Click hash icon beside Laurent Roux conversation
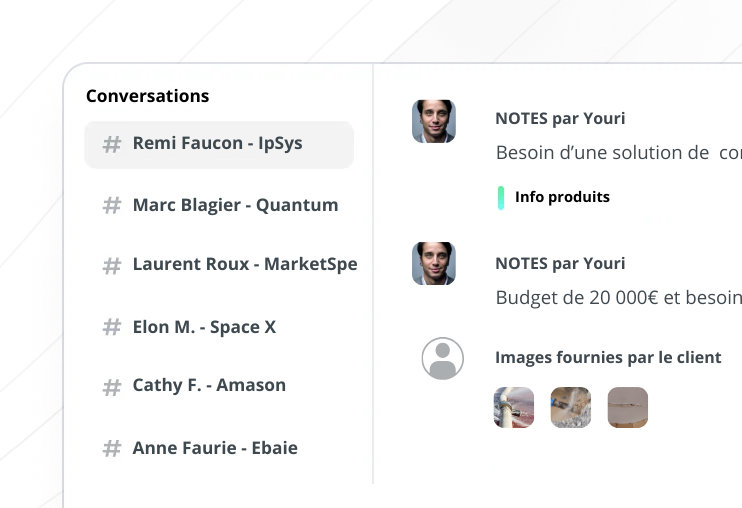 [x=112, y=266]
